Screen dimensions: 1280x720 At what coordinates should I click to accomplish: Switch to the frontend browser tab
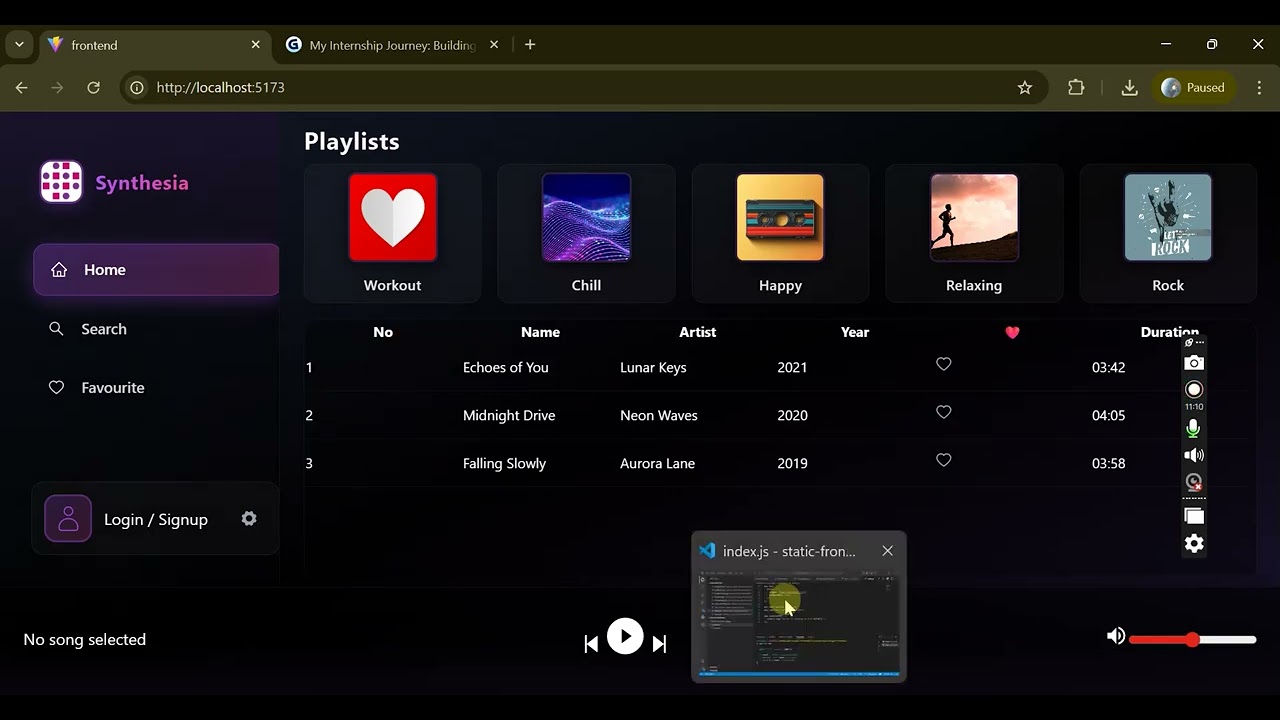click(154, 45)
